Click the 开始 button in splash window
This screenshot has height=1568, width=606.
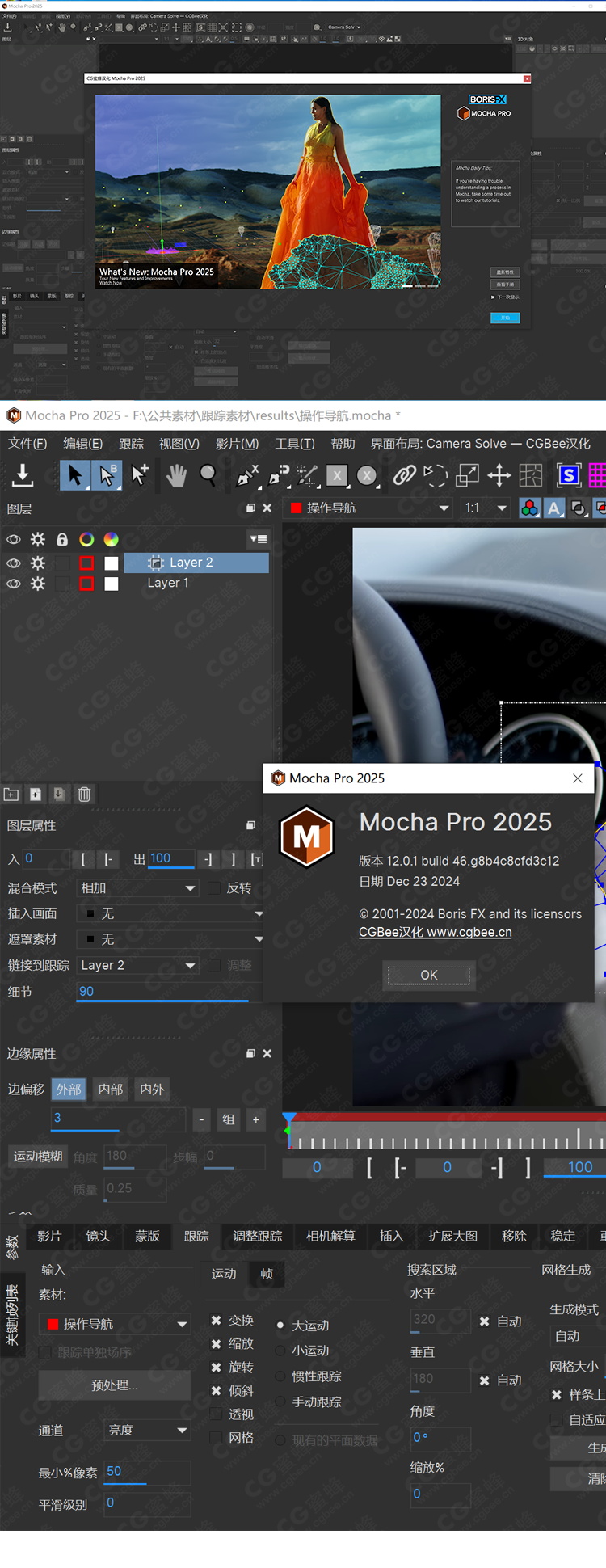[505, 318]
